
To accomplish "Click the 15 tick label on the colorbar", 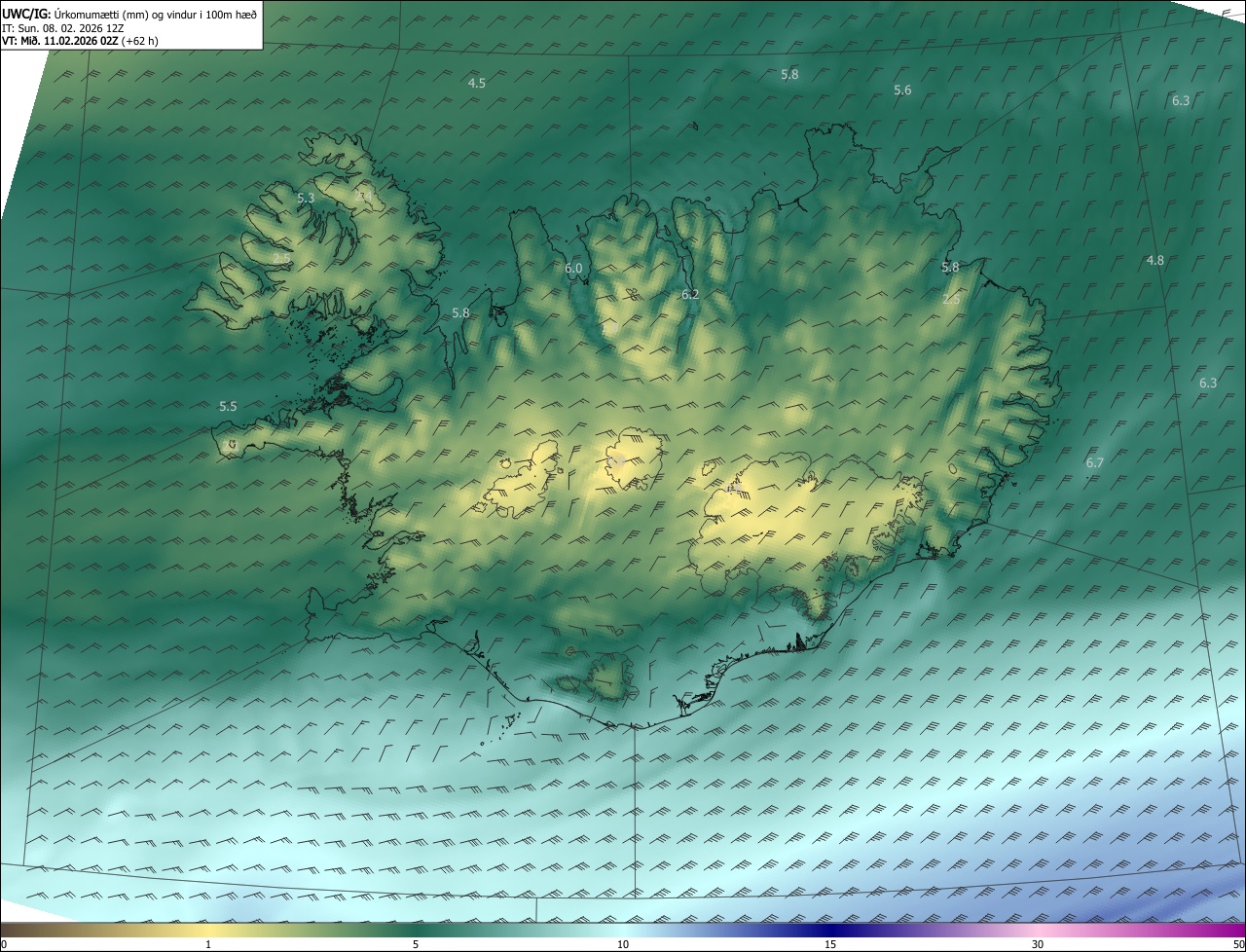I will coord(830,944).
